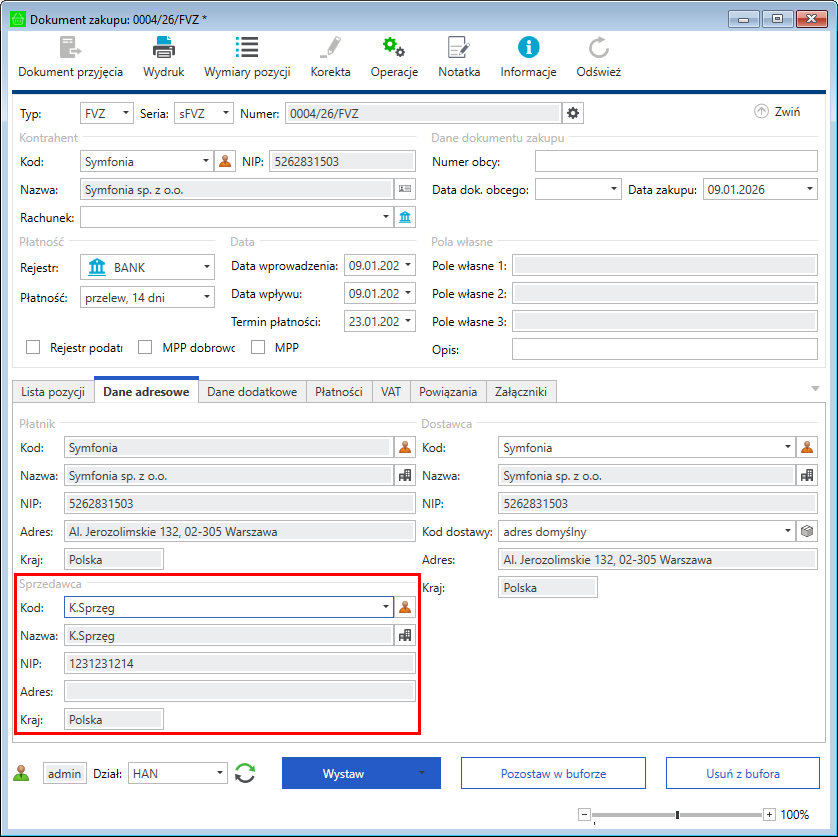Open the VAT tab
This screenshot has height=837, width=838.
(x=390, y=392)
